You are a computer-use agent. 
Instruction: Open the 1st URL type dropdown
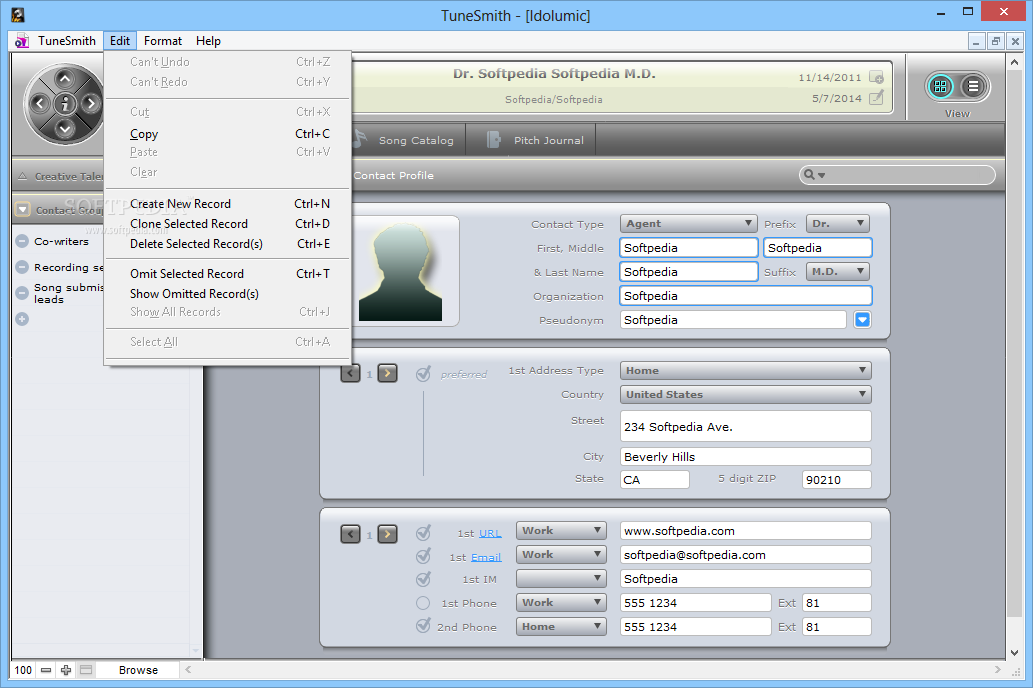tap(561, 530)
